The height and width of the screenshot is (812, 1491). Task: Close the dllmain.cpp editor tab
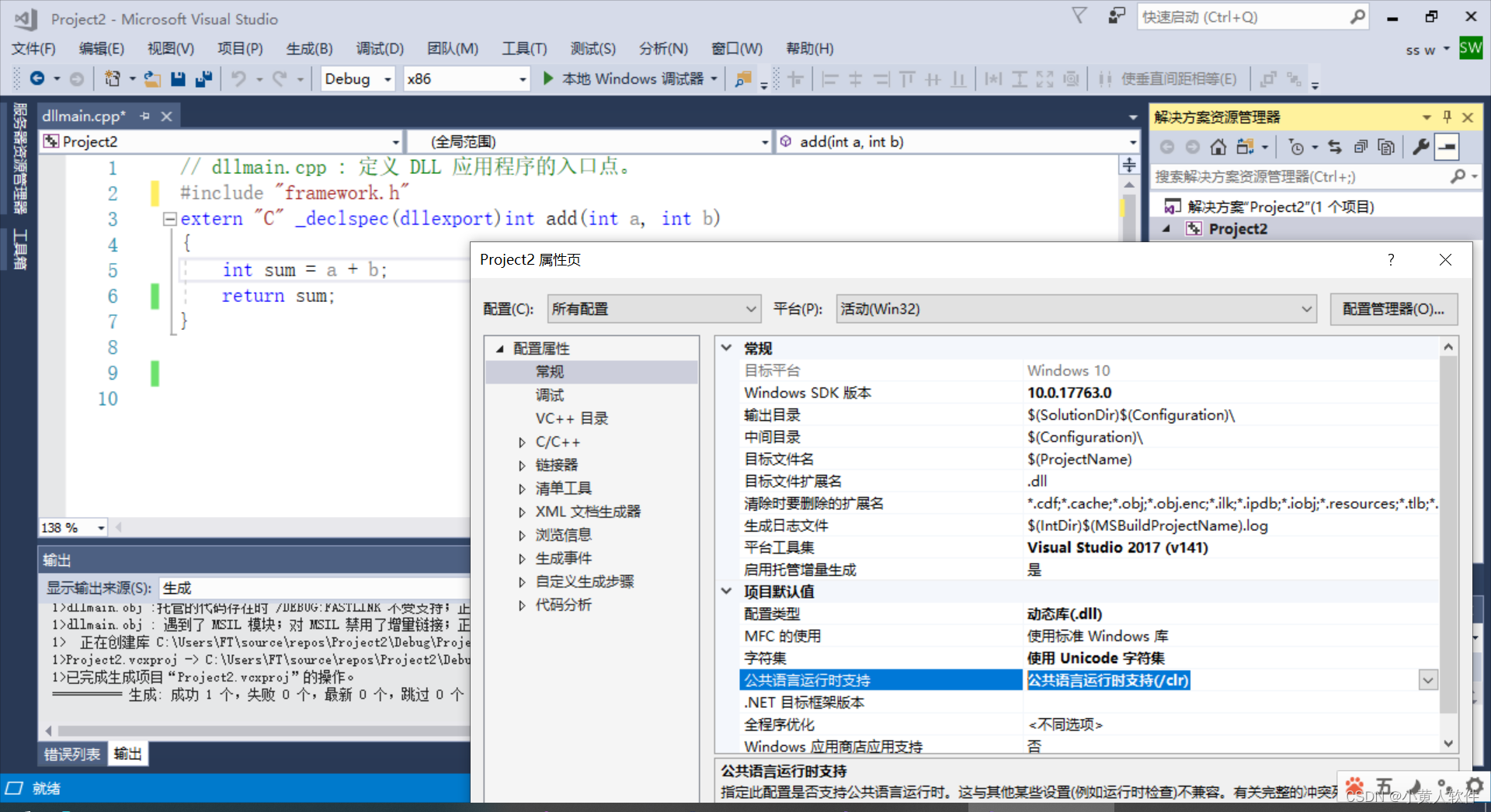[166, 116]
